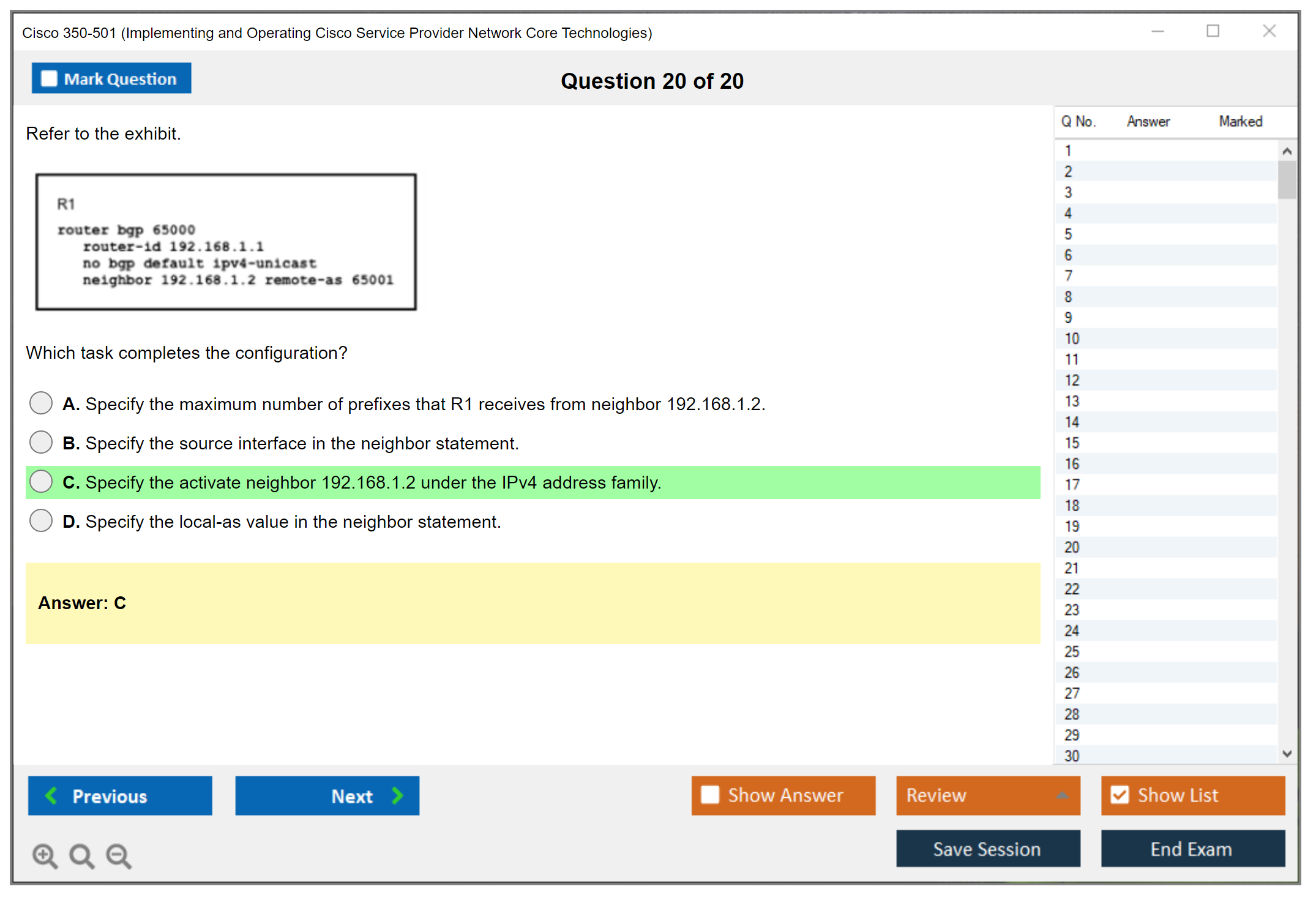The width and height of the screenshot is (1316, 900).
Task: Click the left chevron on the Previous button
Action: (51, 795)
